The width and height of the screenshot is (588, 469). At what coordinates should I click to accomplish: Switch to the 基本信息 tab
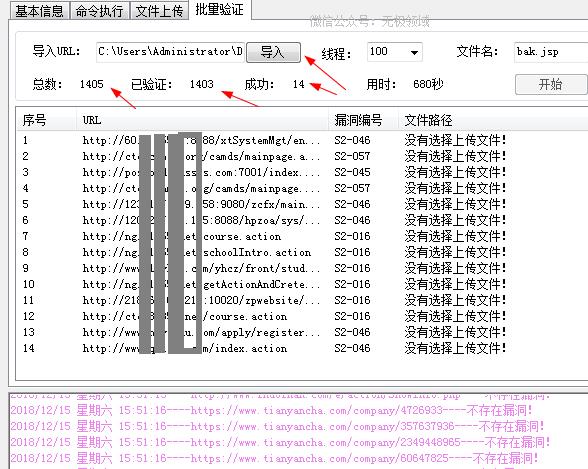39,10
